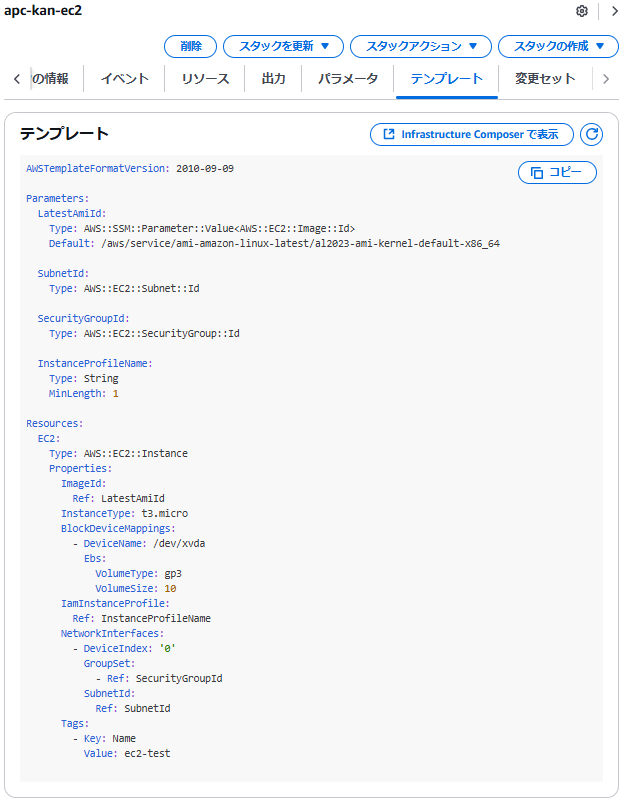Click the Parameters: key
Screen dimensions: 626x804
click(57, 198)
